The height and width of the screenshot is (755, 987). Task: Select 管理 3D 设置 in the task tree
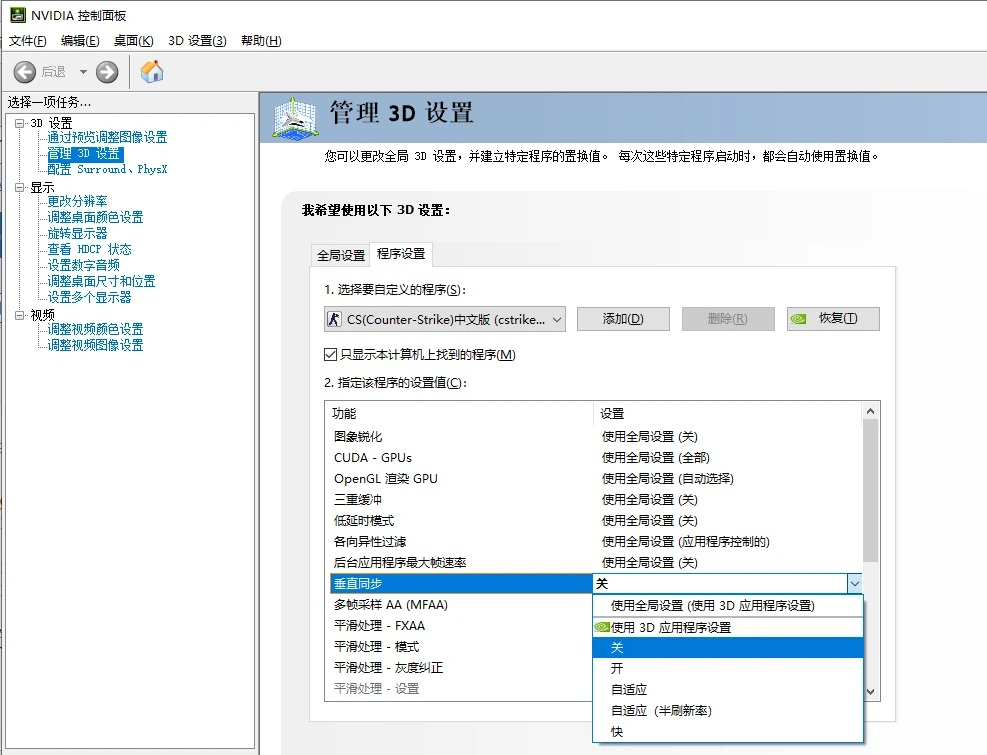(85, 154)
